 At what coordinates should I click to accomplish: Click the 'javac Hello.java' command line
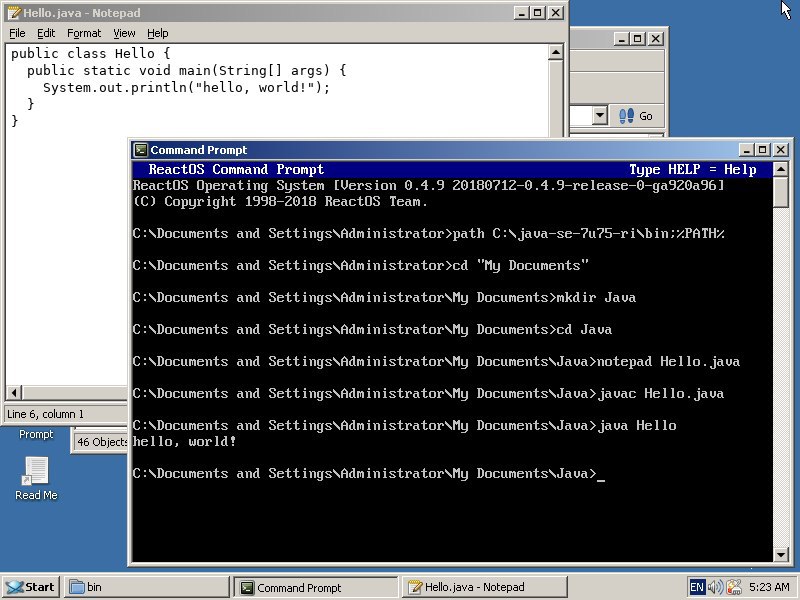pyautogui.click(x=428, y=393)
